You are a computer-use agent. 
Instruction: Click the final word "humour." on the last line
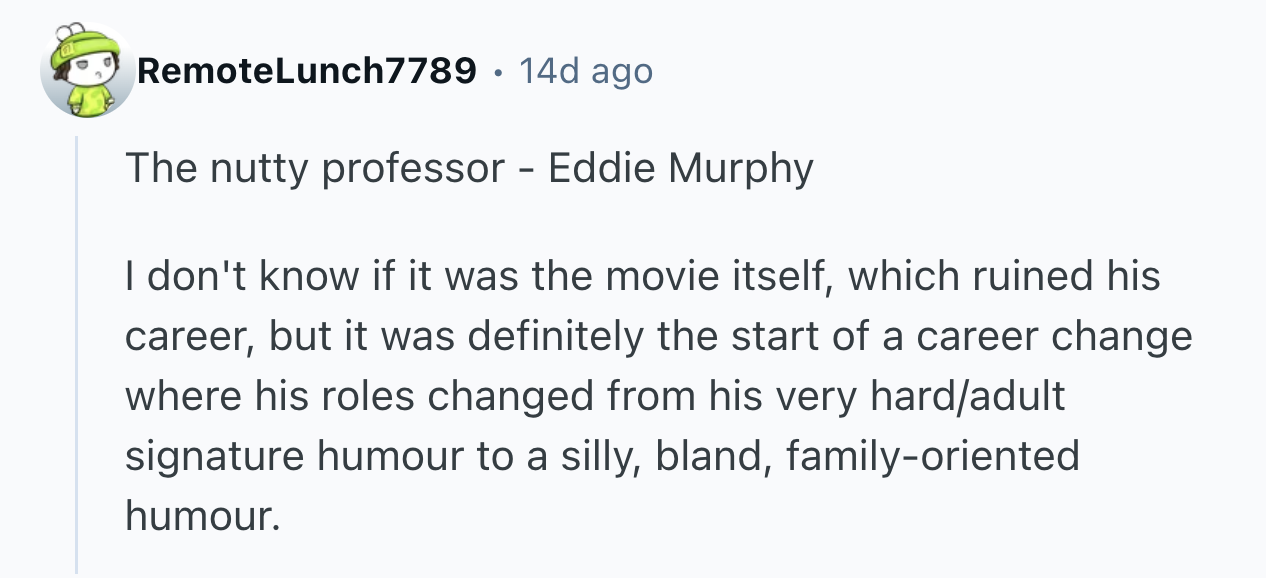click(199, 516)
